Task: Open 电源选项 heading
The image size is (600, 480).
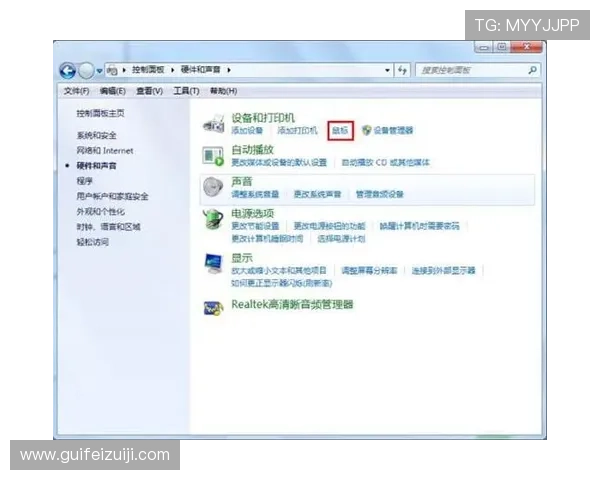Action: point(252,213)
